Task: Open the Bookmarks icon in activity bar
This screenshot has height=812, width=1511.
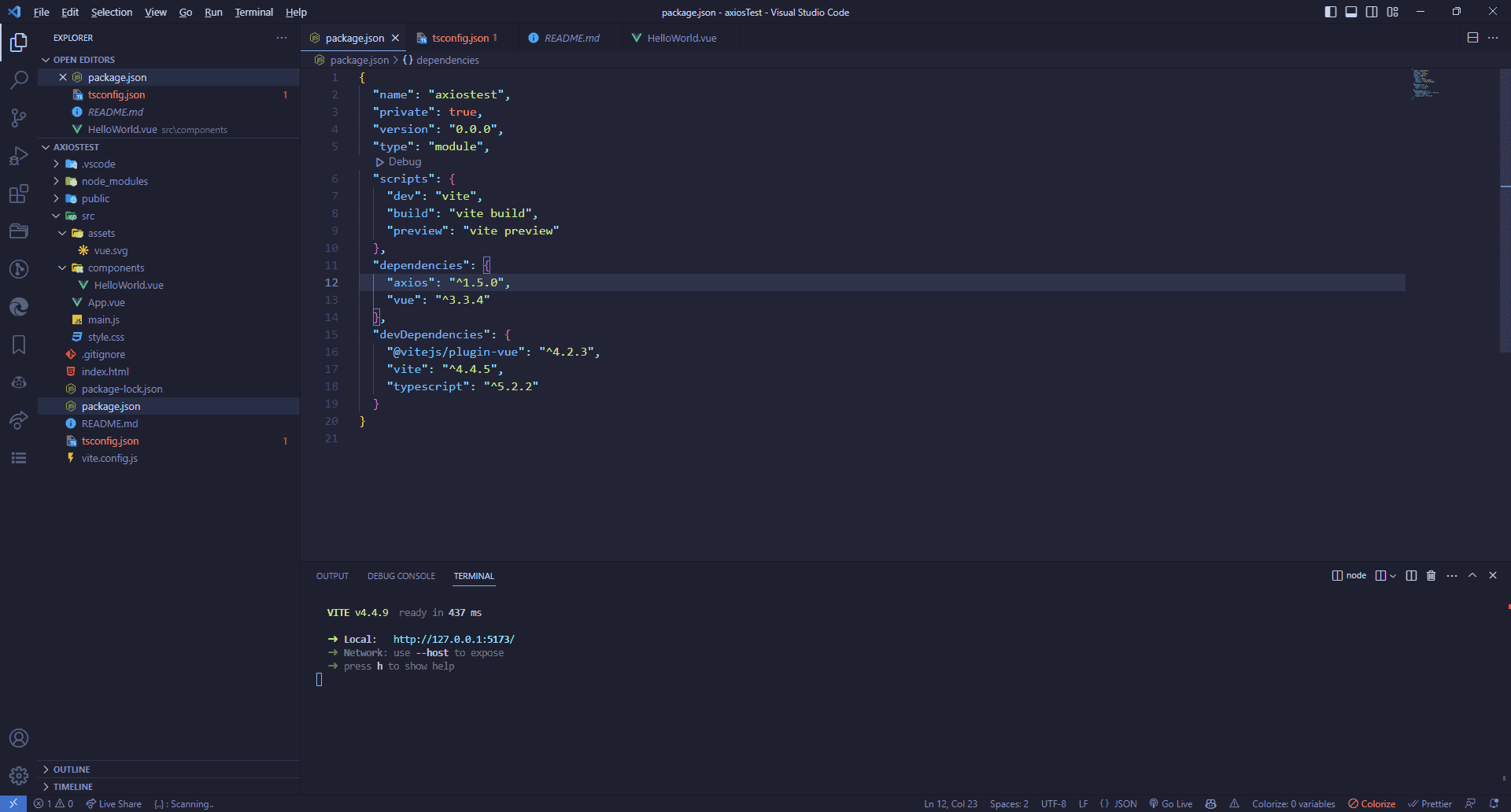Action: pyautogui.click(x=19, y=345)
